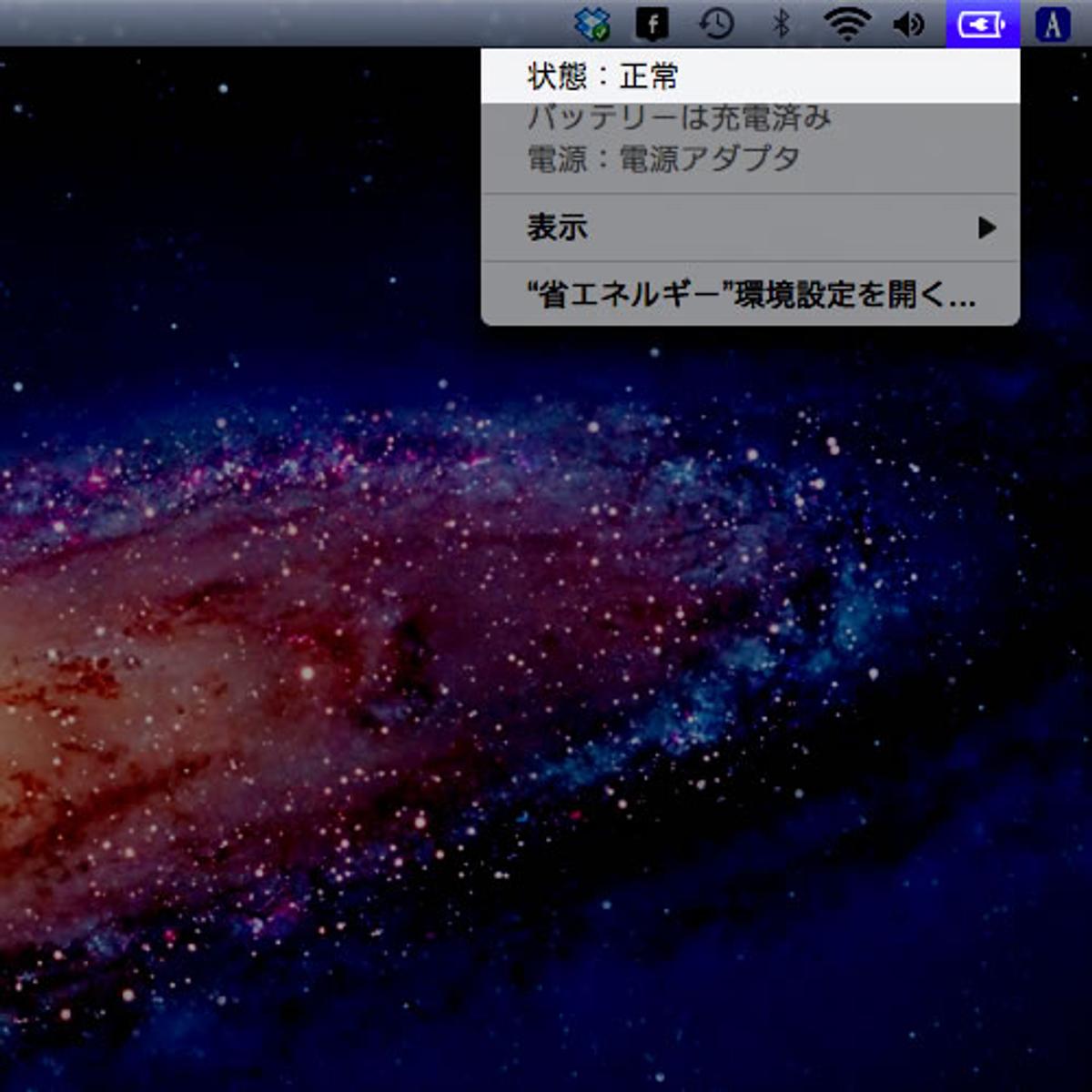
Task: Open the Time Machine status menu
Action: pyautogui.click(x=716, y=24)
